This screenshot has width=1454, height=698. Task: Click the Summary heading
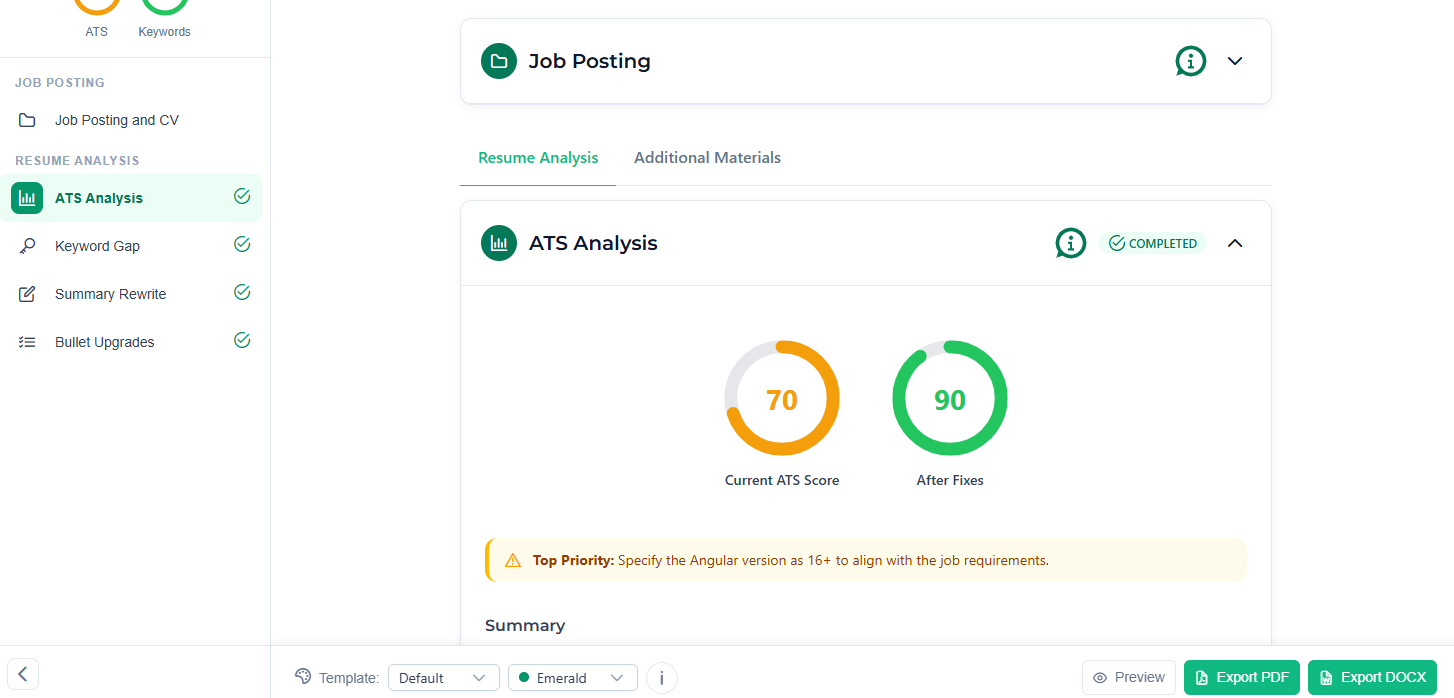coord(525,625)
